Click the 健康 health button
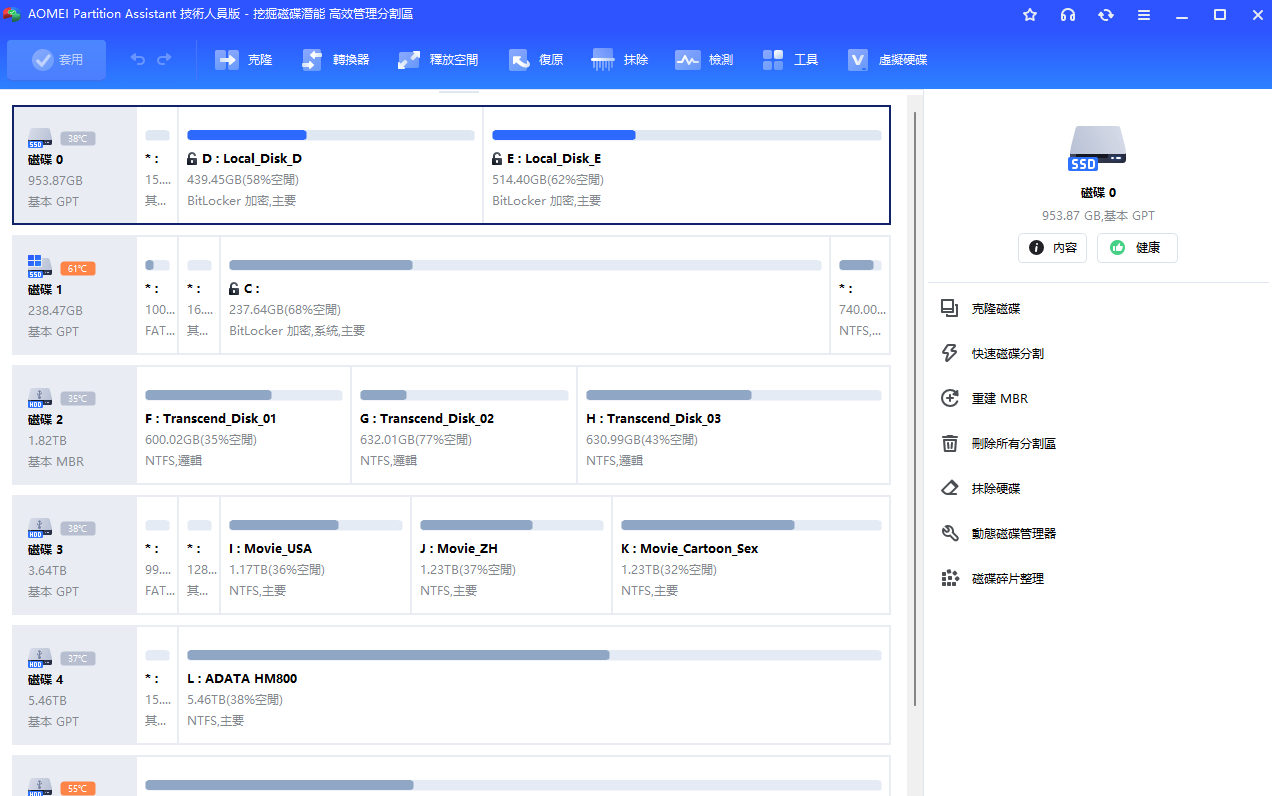The height and width of the screenshot is (796, 1272). click(x=1137, y=248)
